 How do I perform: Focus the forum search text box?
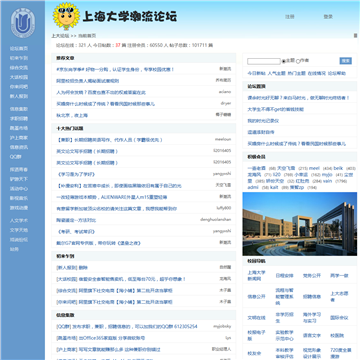(x=264, y=61)
